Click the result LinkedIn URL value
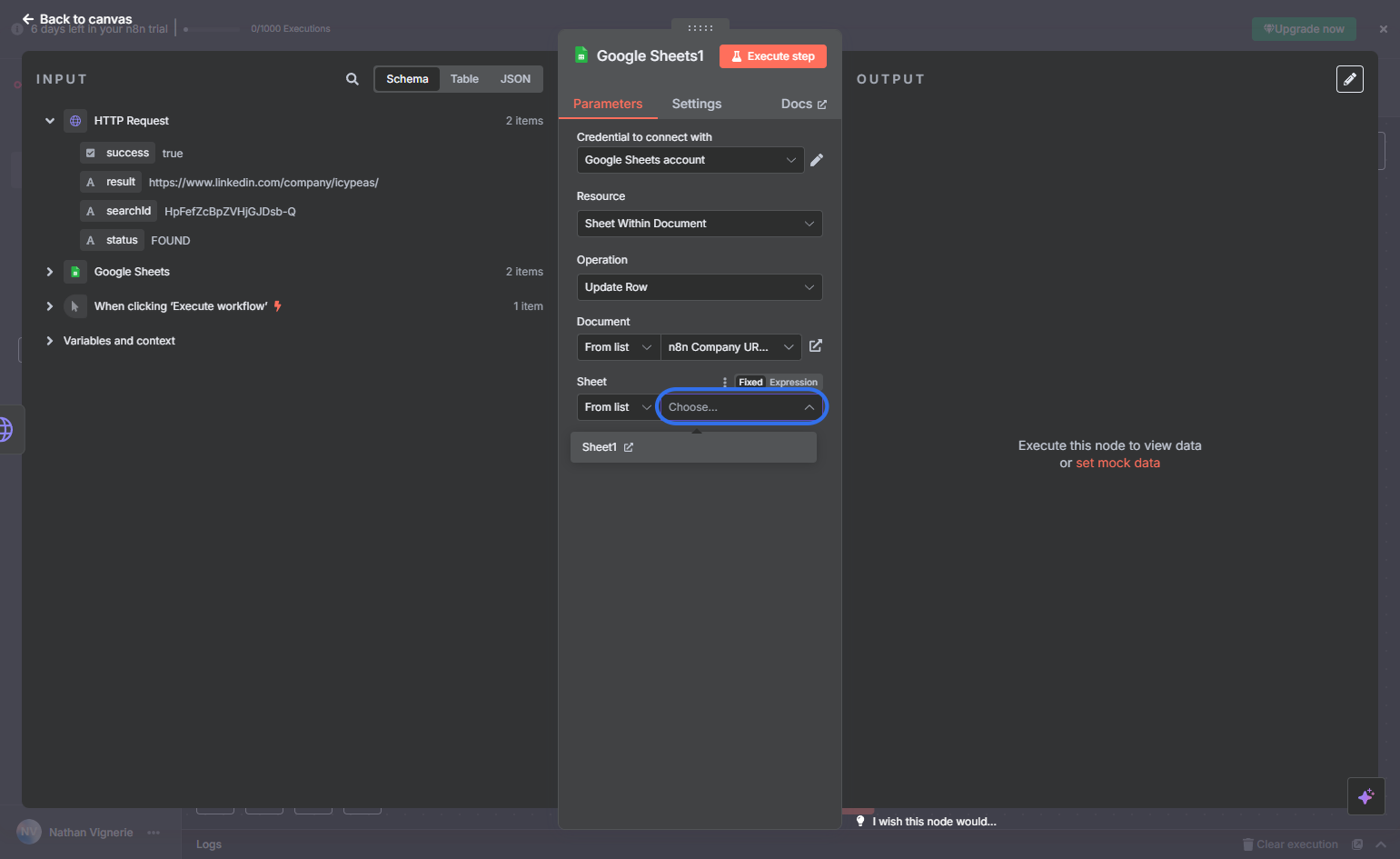The image size is (1400, 859). 263,183
